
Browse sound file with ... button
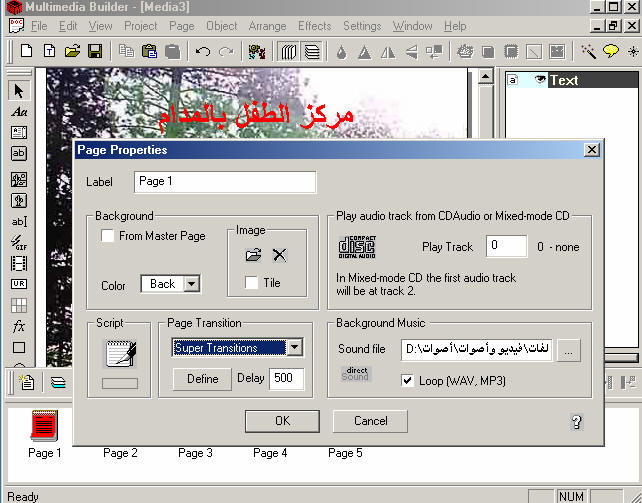pyautogui.click(x=568, y=350)
